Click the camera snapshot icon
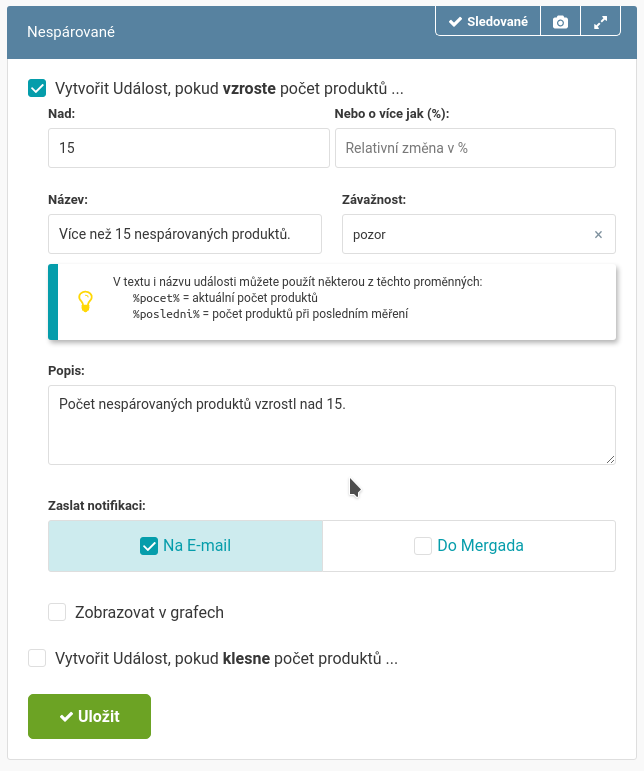Viewport: 644px width, 771px height. point(560,22)
